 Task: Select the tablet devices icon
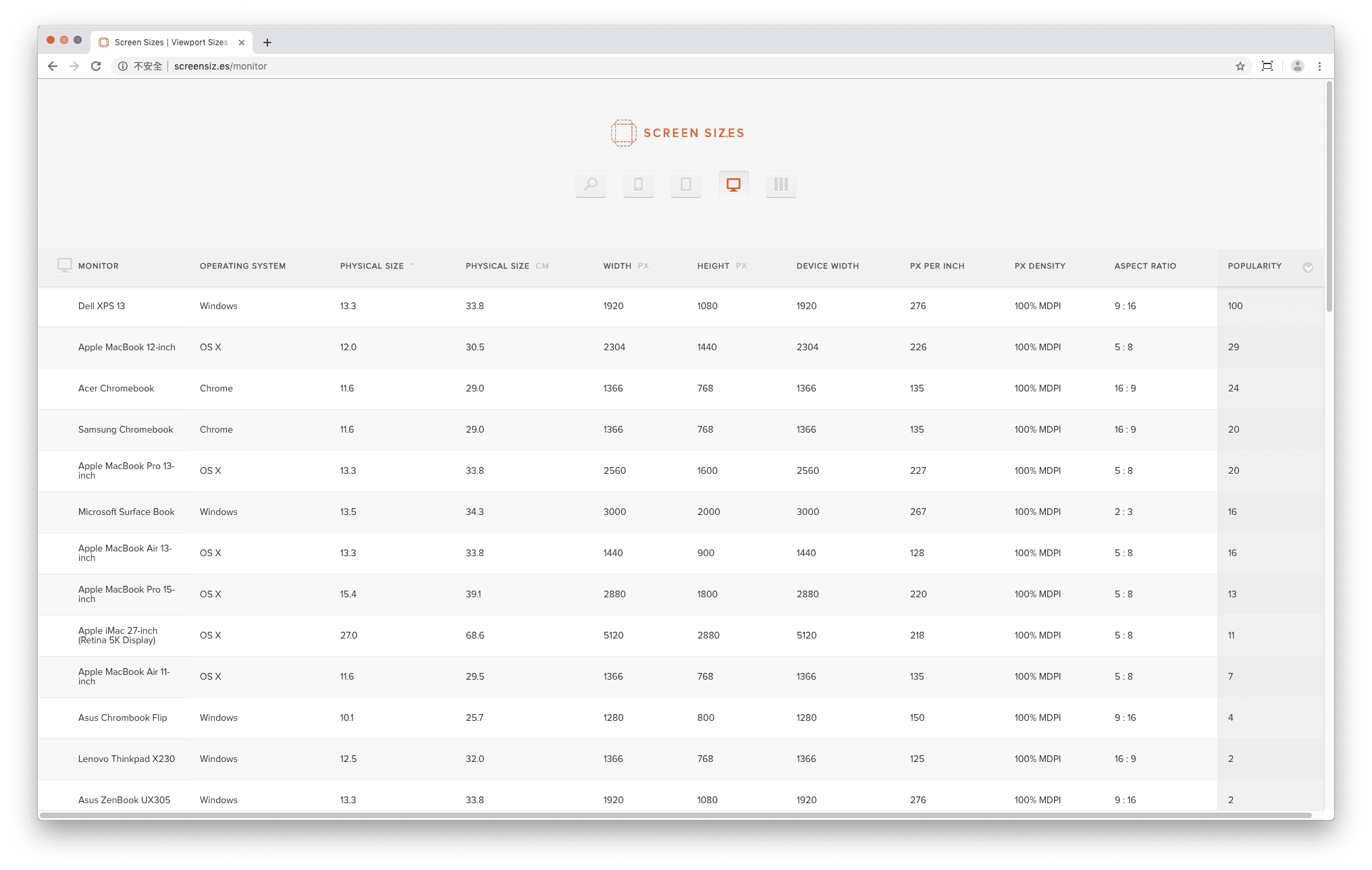point(685,184)
